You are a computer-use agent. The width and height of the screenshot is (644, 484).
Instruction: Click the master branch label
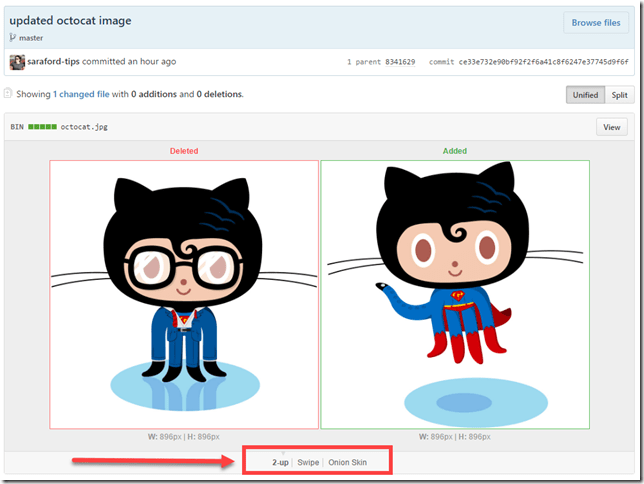tap(31, 38)
